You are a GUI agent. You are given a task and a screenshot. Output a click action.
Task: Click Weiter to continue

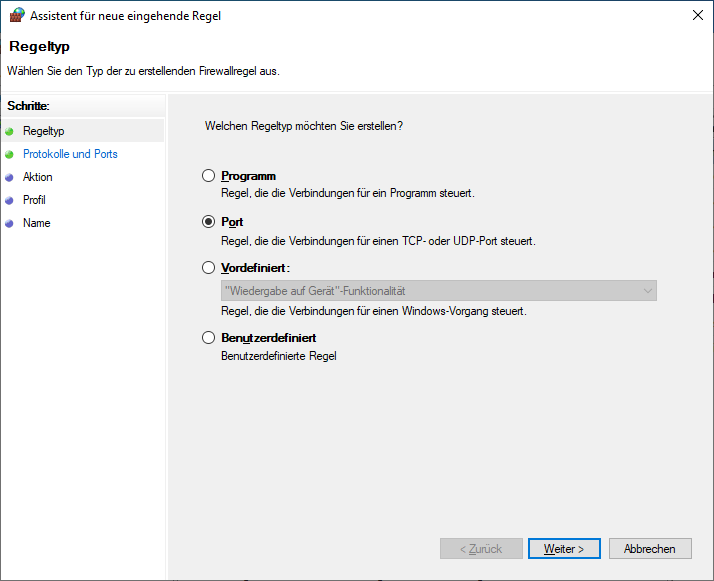tap(563, 549)
